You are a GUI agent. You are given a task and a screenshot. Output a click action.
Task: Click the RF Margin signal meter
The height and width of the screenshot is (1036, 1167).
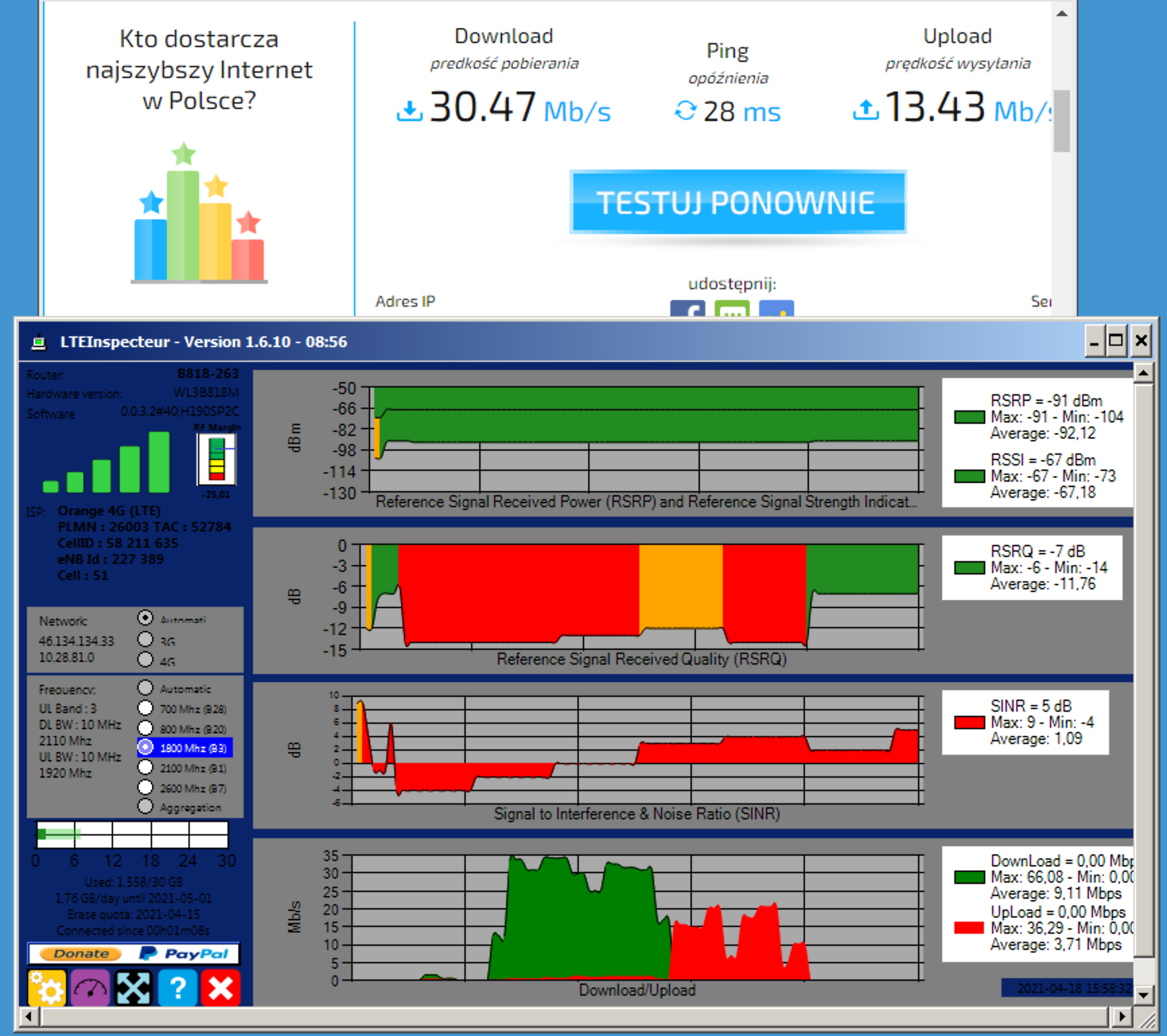(x=216, y=459)
